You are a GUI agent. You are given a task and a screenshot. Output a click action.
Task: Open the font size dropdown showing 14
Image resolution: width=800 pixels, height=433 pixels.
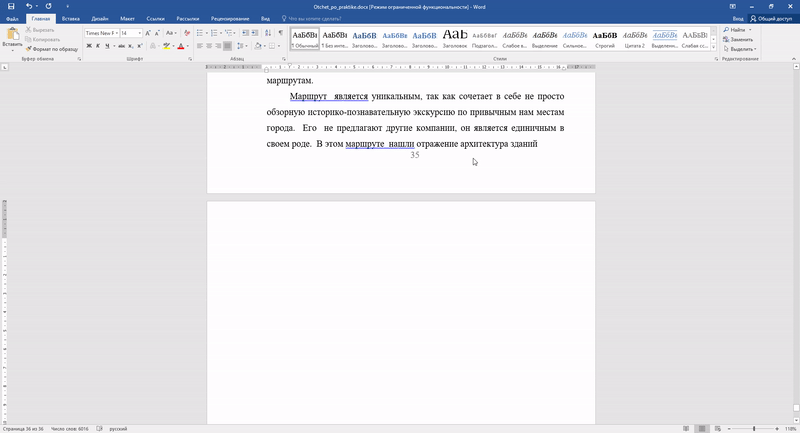139,33
